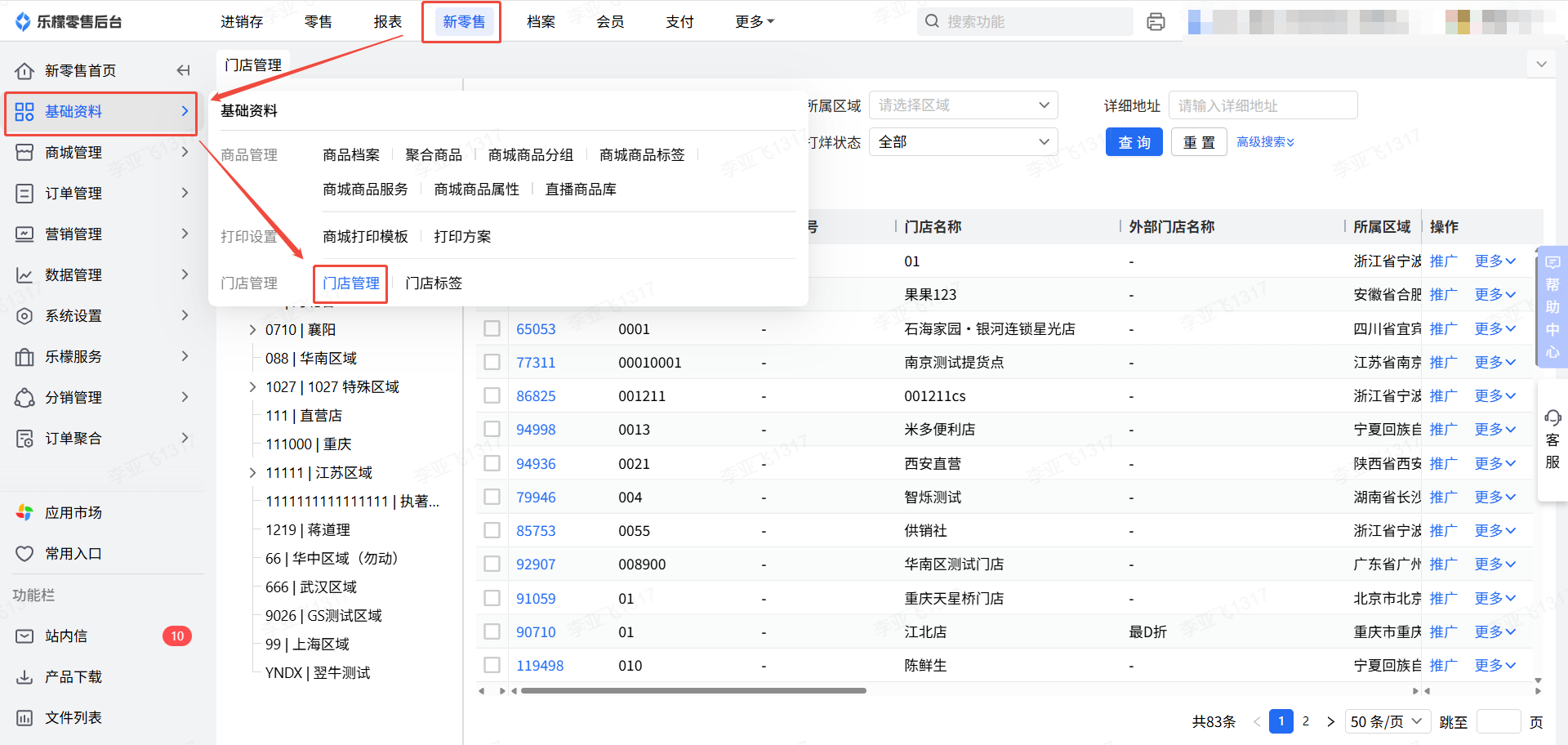Open the 新零售首页 home icon
This screenshot has height=745, width=1568.
click(24, 71)
